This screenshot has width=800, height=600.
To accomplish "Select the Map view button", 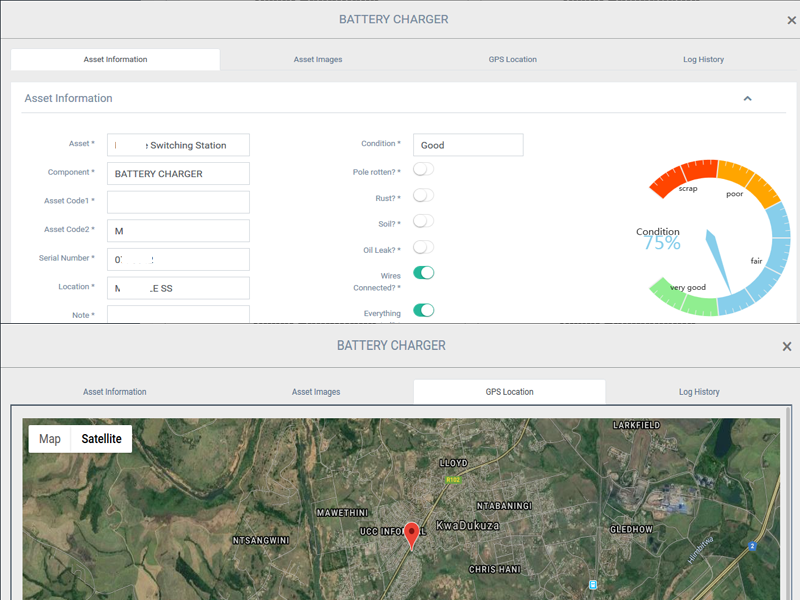I will 50,439.
